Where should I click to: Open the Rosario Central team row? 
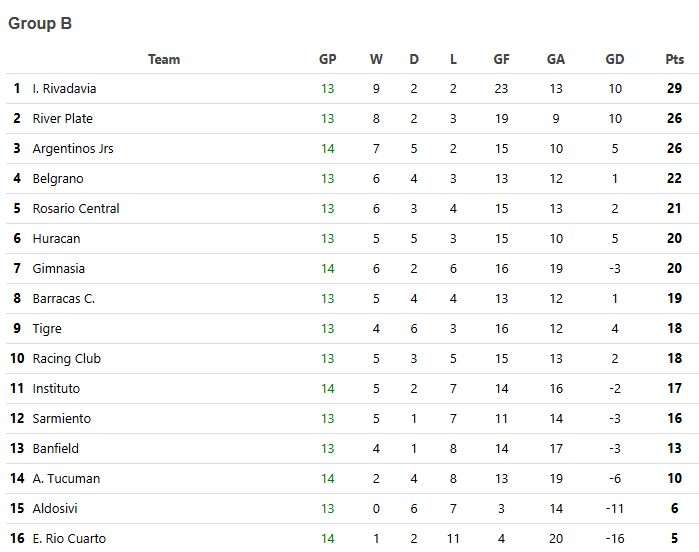tap(76, 209)
